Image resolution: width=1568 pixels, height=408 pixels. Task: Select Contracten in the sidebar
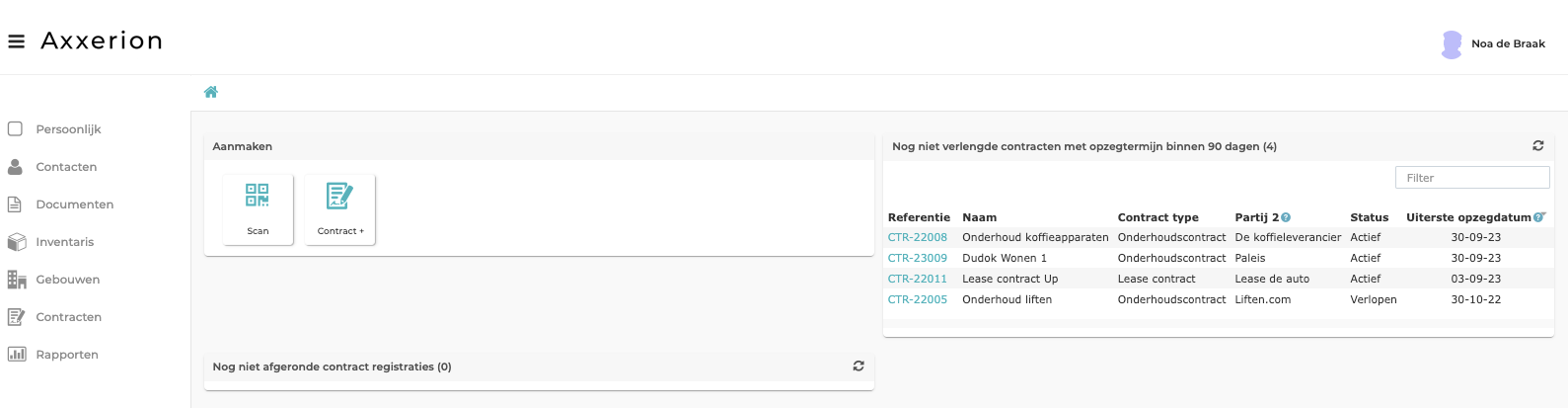[x=69, y=317]
